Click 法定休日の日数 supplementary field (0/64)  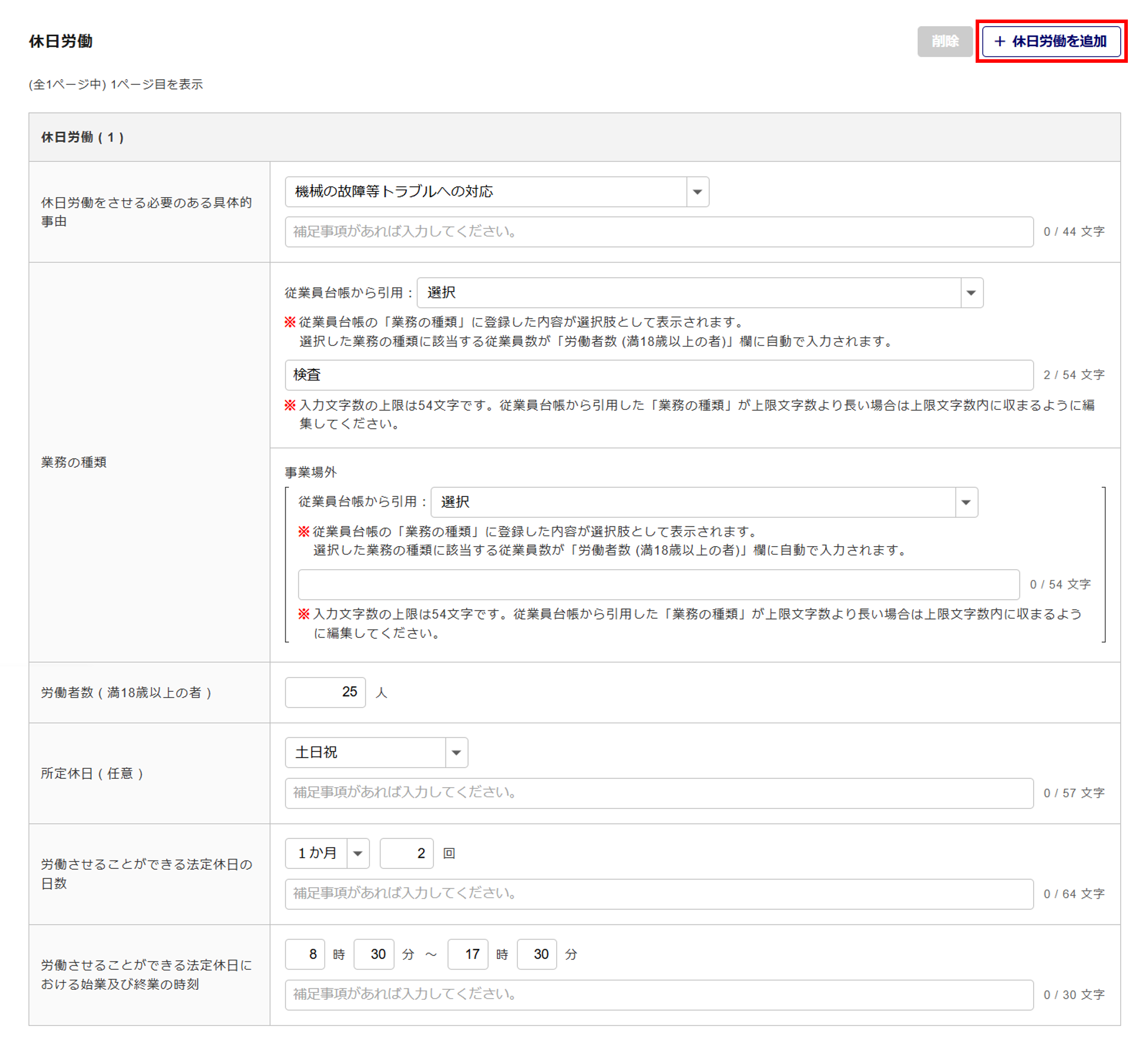pyautogui.click(x=658, y=894)
